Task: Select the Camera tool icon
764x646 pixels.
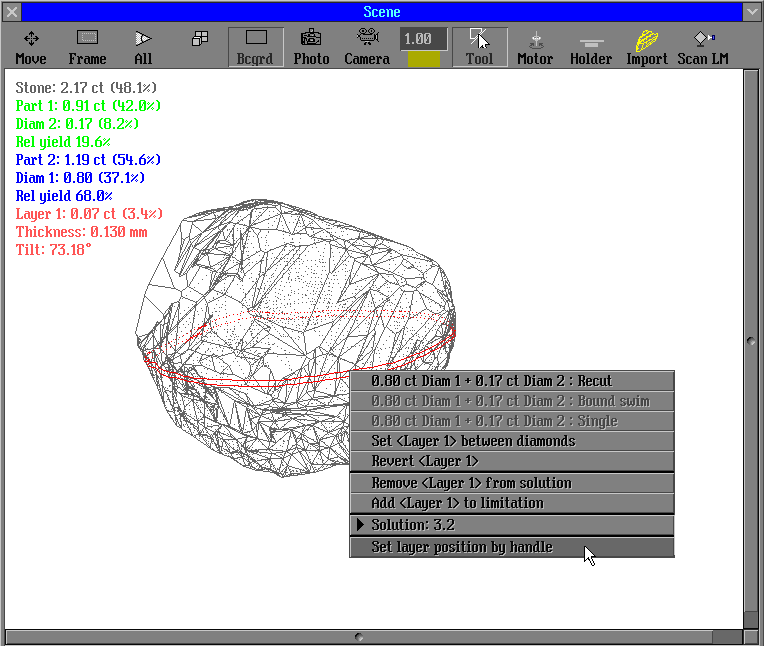Action: (367, 46)
